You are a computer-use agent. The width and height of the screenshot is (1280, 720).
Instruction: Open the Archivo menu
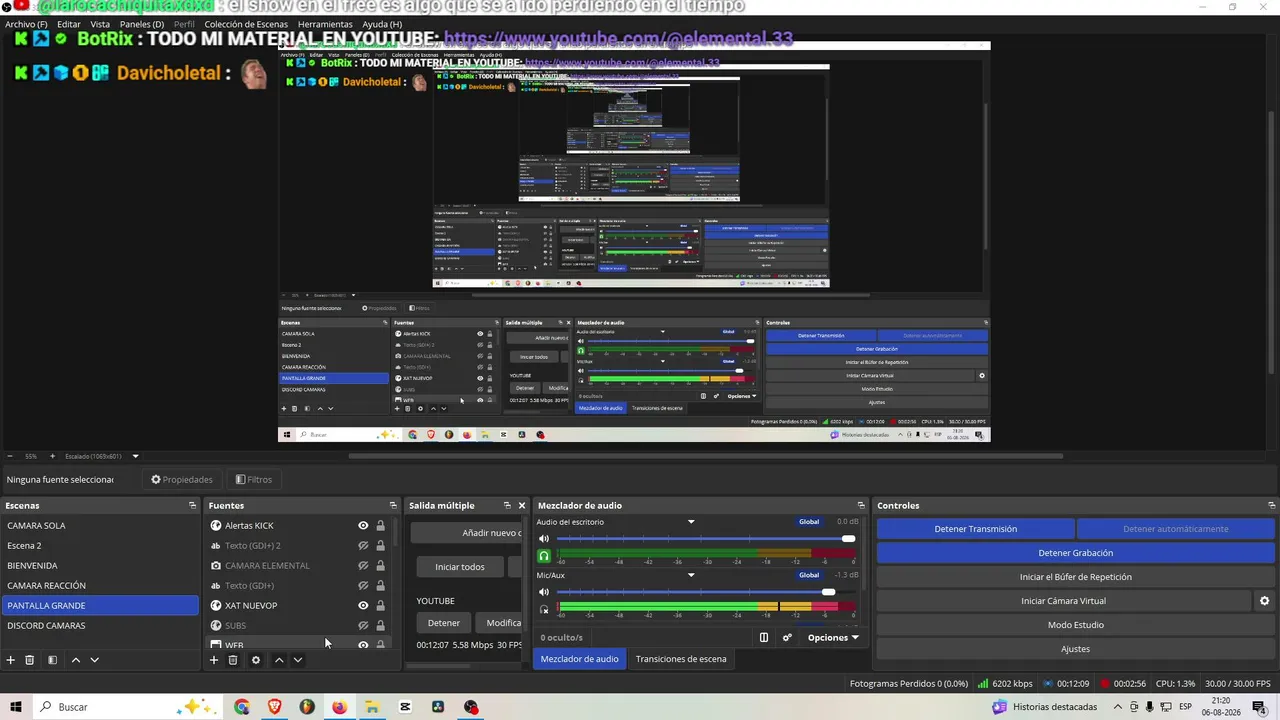pos(26,24)
